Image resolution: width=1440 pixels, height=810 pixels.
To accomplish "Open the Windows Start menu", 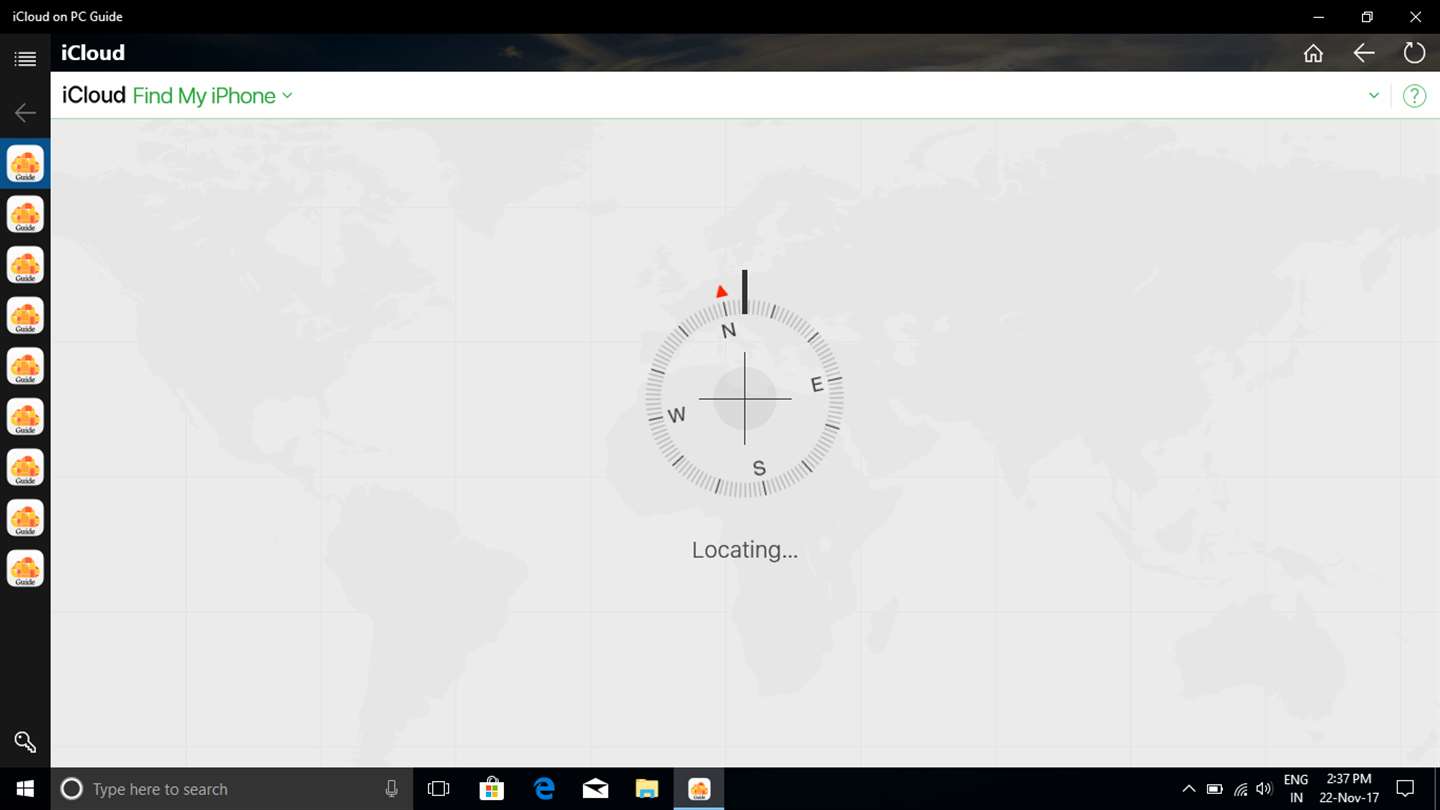I will pos(25,789).
